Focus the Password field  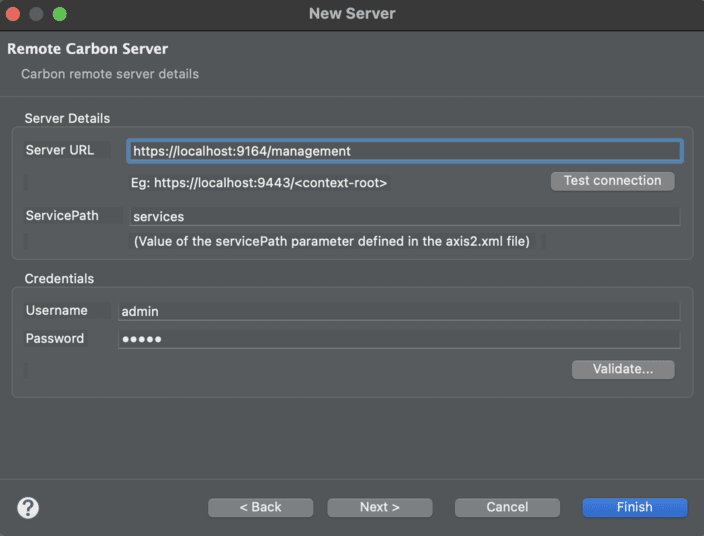(399, 339)
